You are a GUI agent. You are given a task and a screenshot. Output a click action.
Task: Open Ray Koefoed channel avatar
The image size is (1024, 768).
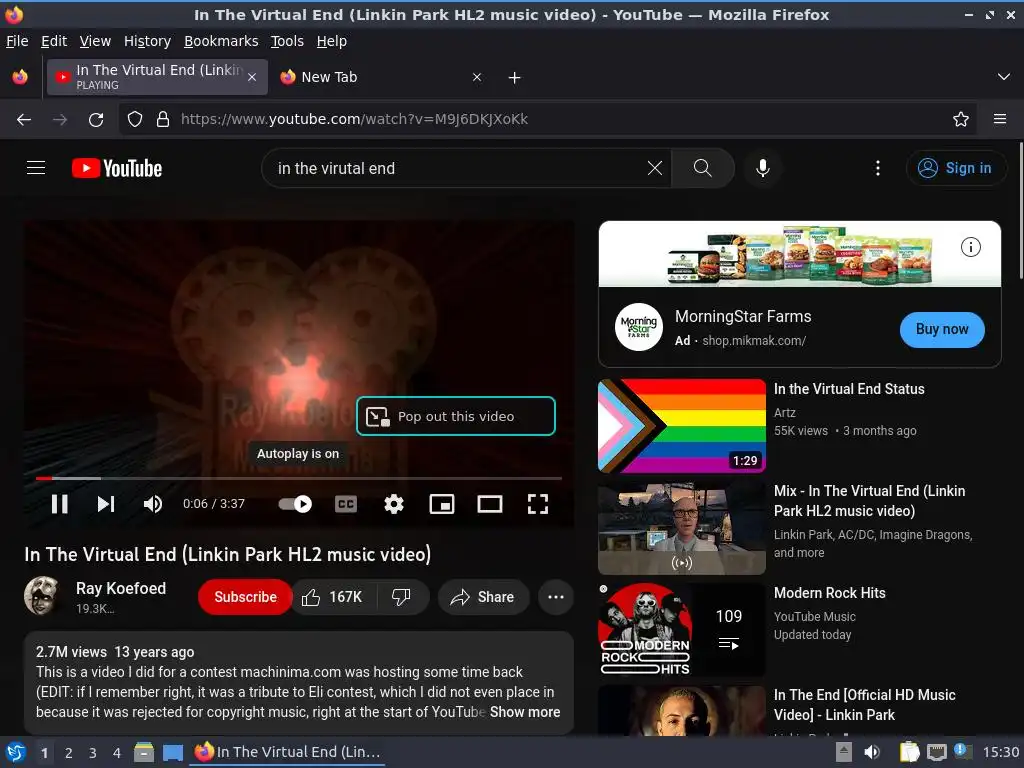(x=42, y=596)
